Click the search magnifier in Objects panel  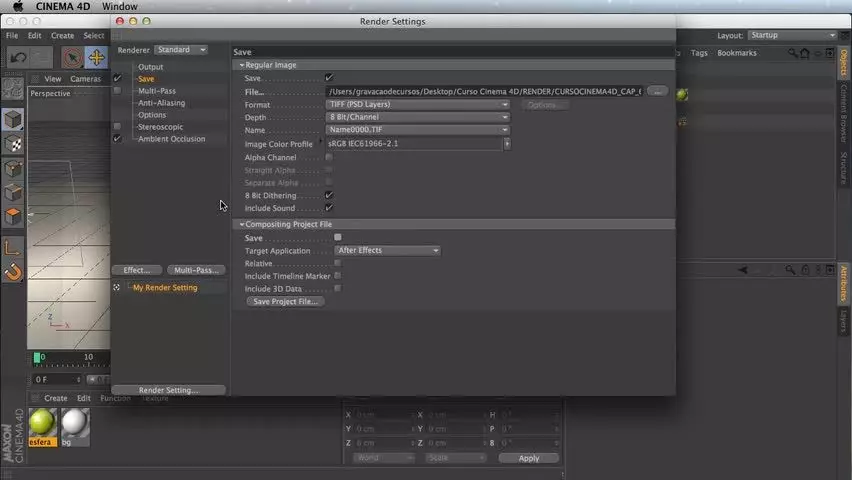point(793,53)
